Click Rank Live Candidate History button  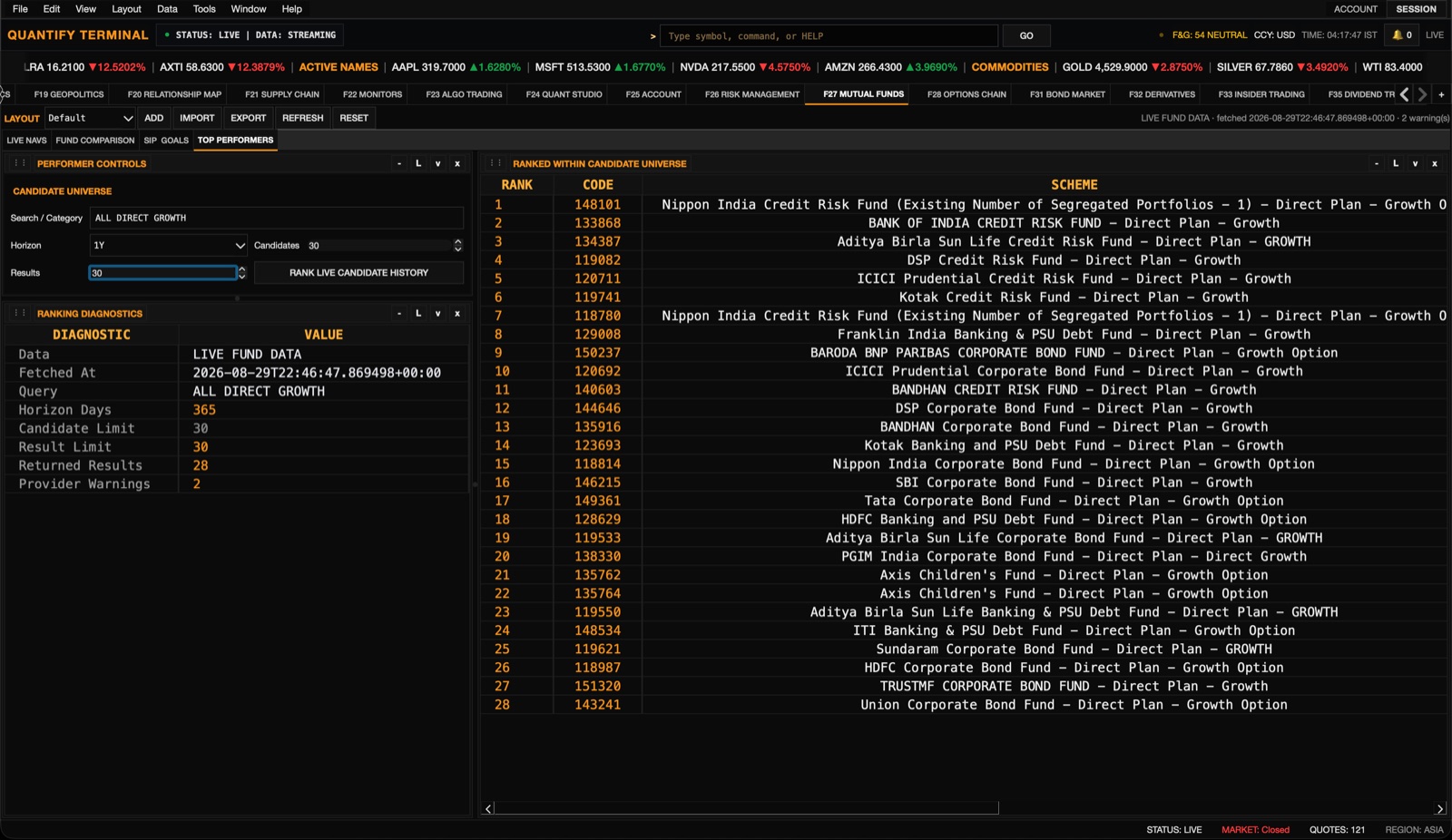point(359,272)
